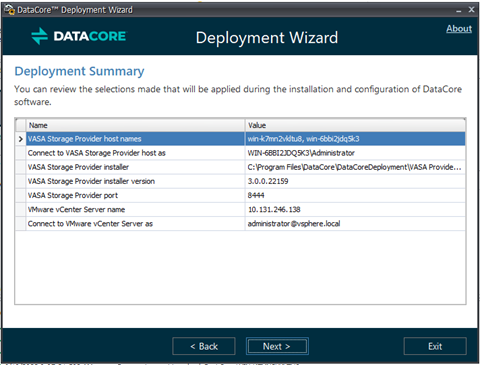Click the Deployment Summary heading
The width and height of the screenshot is (480, 365).
79,71
